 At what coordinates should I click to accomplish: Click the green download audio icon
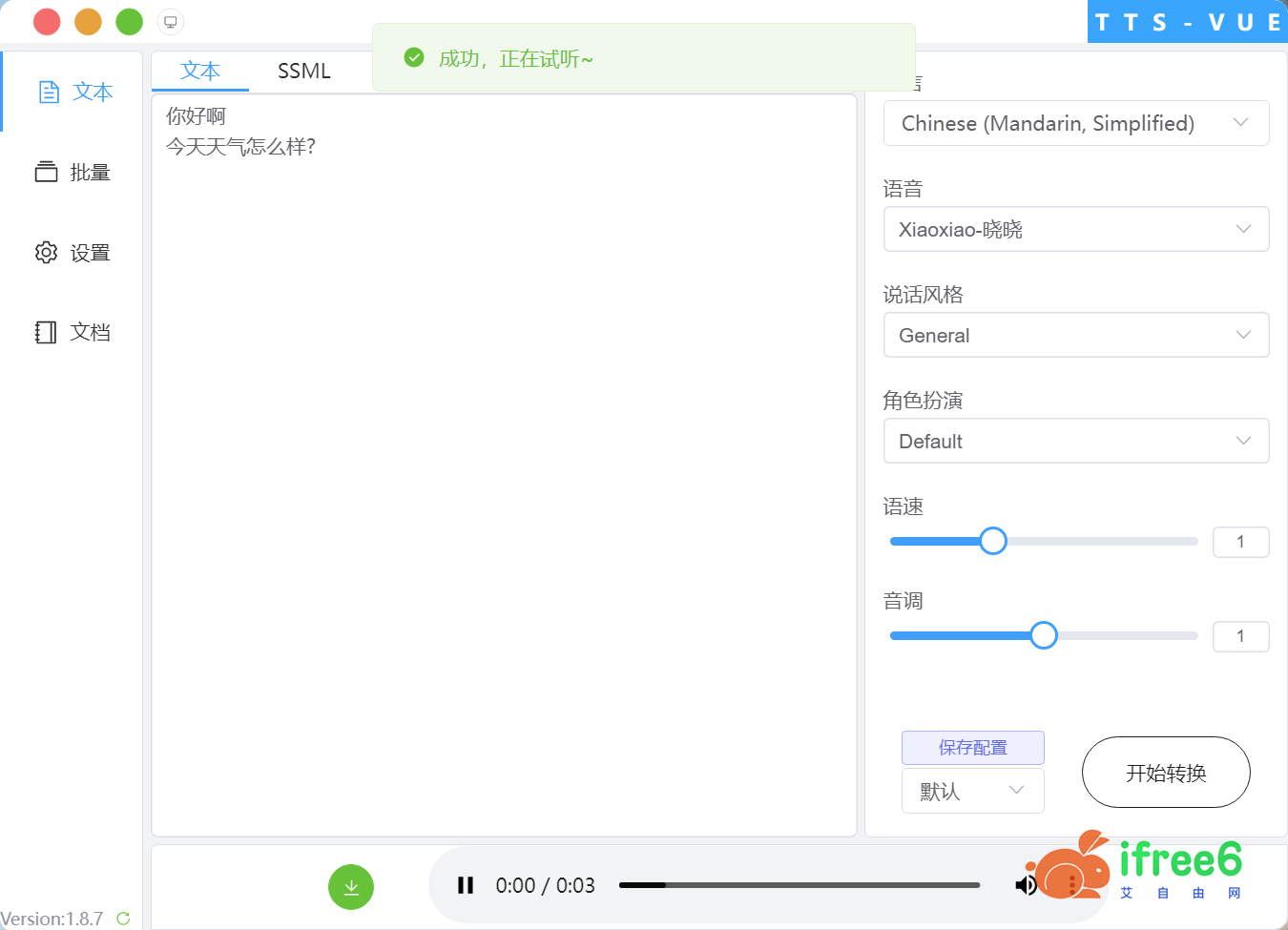(351, 887)
